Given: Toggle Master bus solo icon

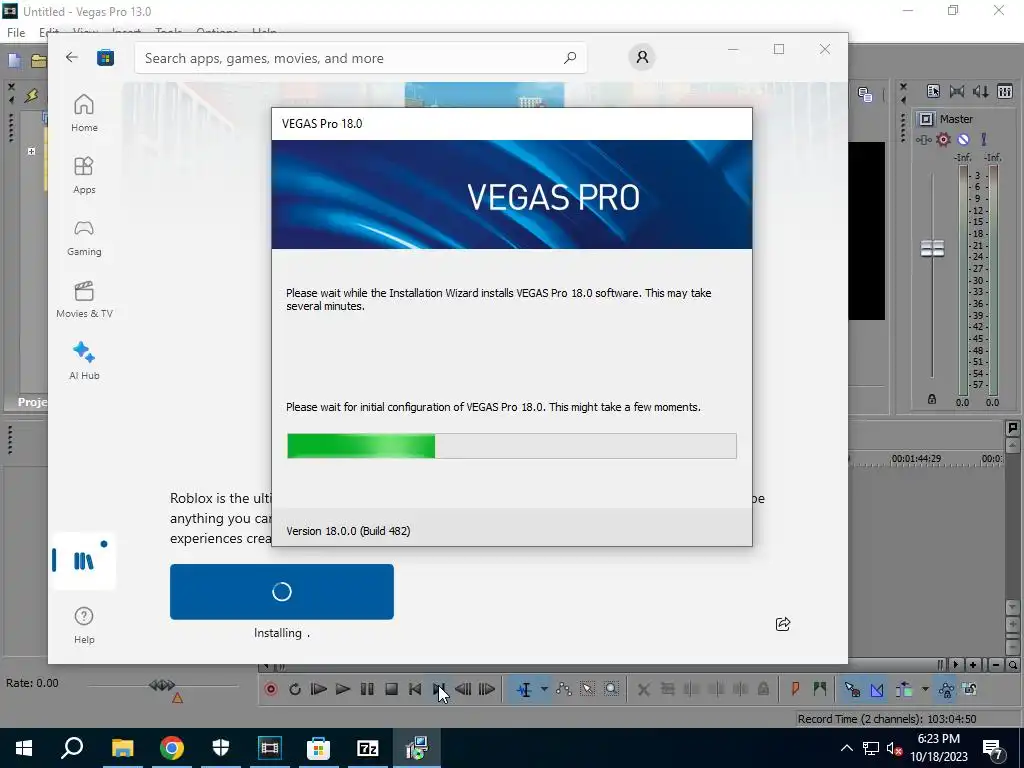Looking at the screenshot, I should [x=984, y=139].
